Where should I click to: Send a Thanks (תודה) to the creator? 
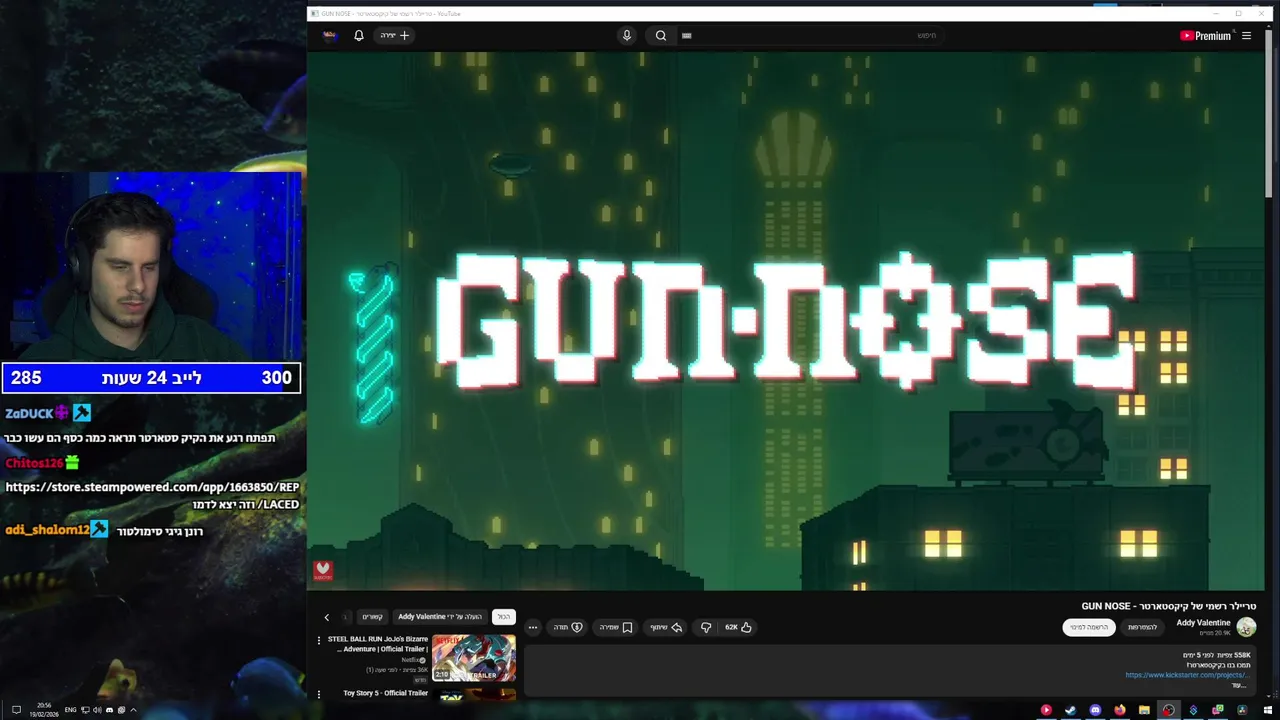[568, 627]
